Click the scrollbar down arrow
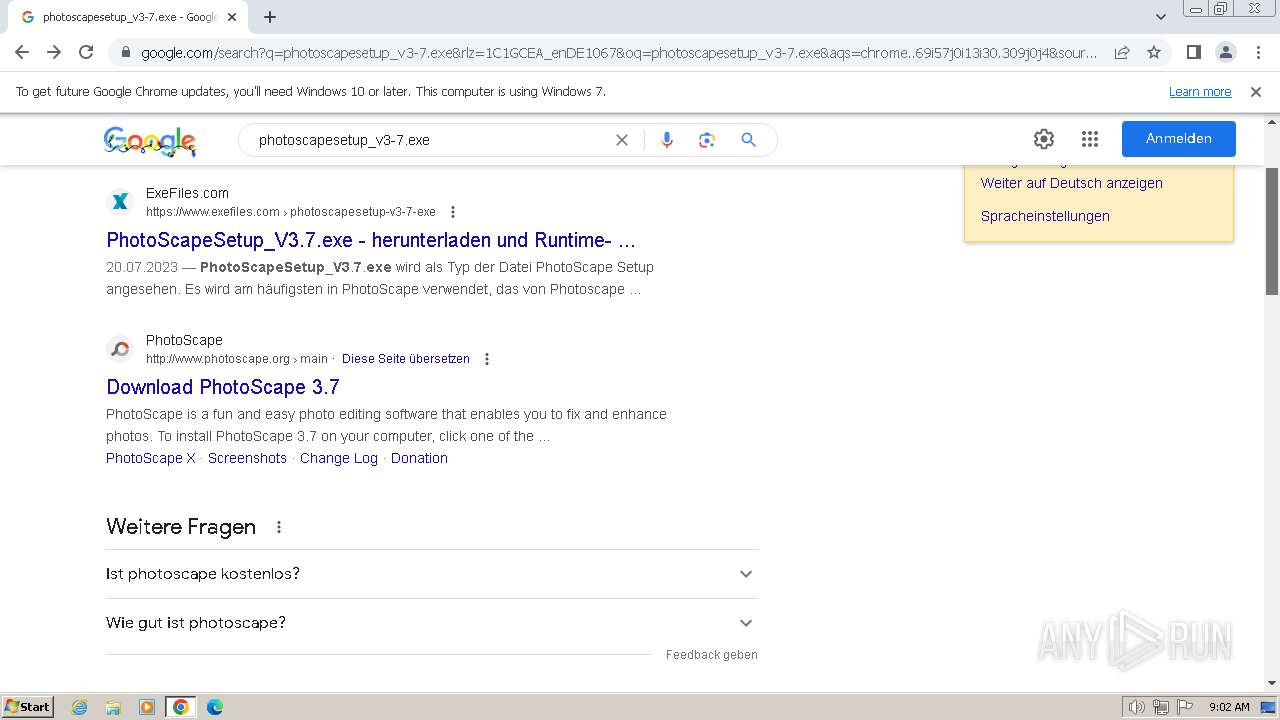This screenshot has width=1280, height=720. 1271,683
